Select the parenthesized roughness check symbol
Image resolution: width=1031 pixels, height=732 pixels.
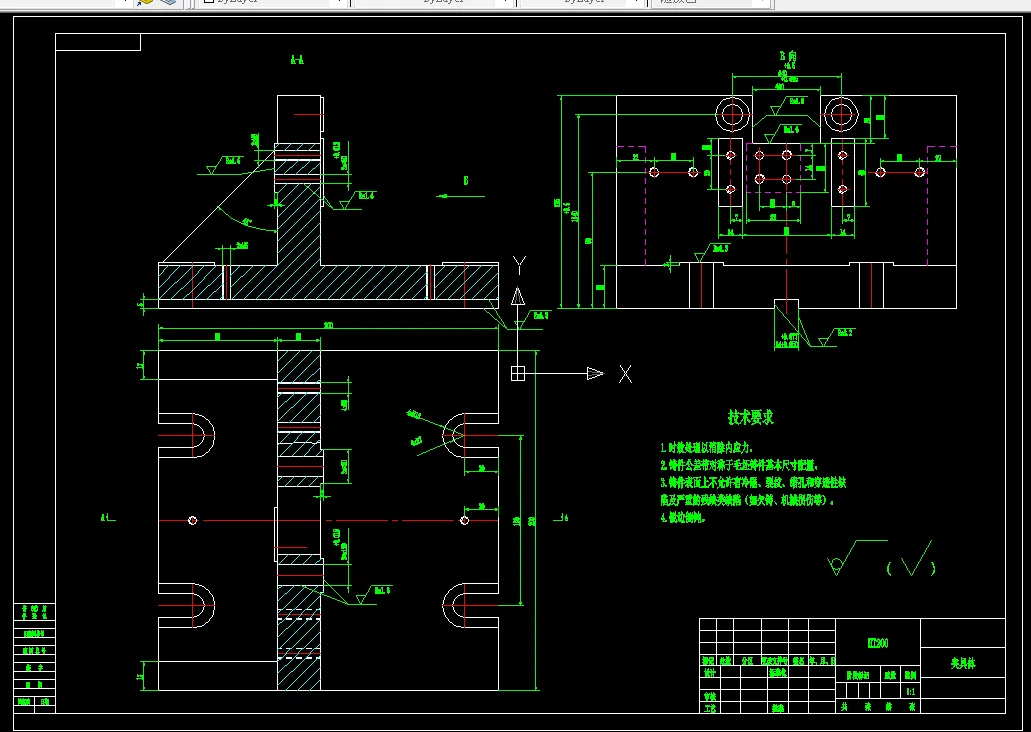(x=911, y=559)
